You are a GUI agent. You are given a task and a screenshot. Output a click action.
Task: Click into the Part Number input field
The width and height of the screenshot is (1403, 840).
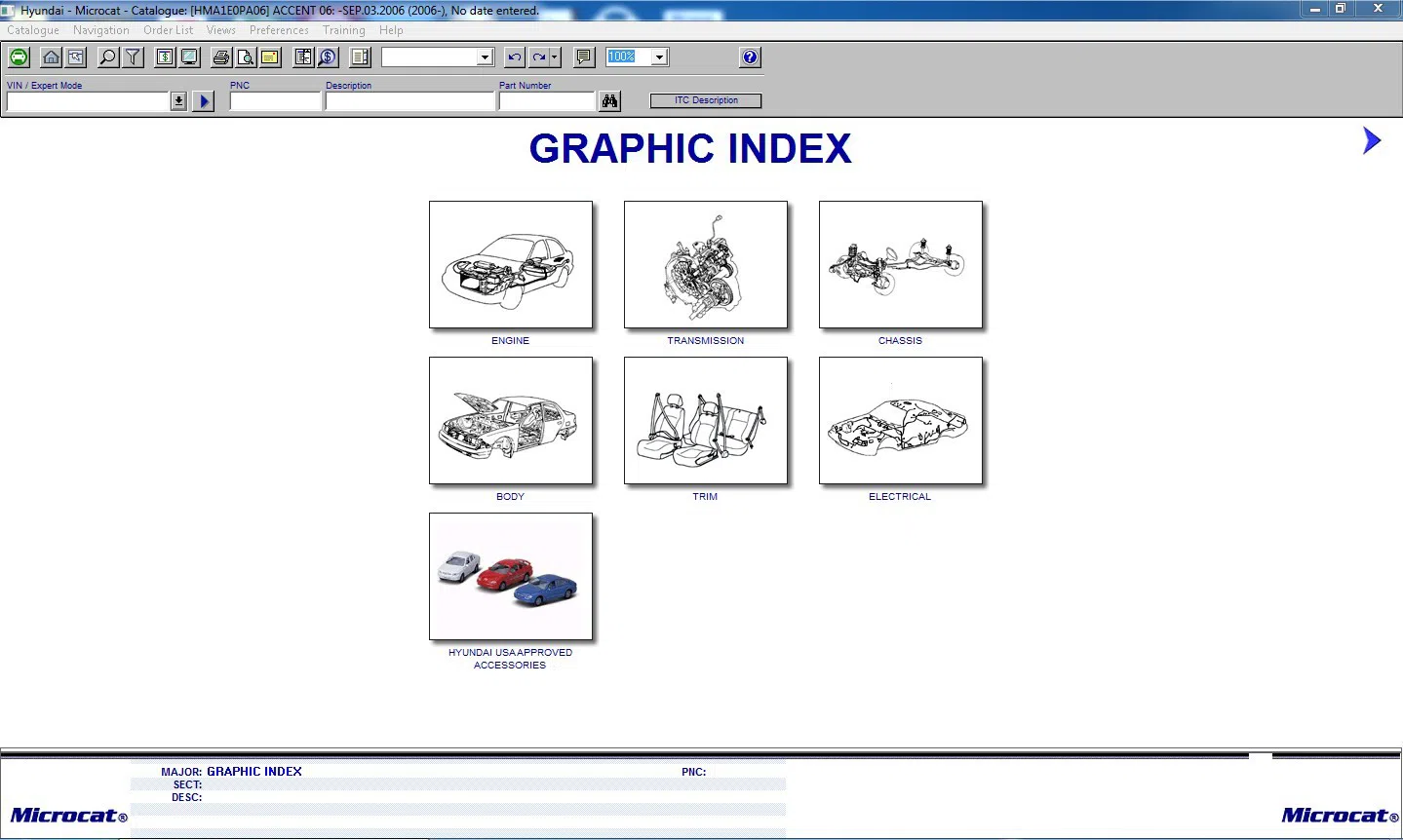546,101
